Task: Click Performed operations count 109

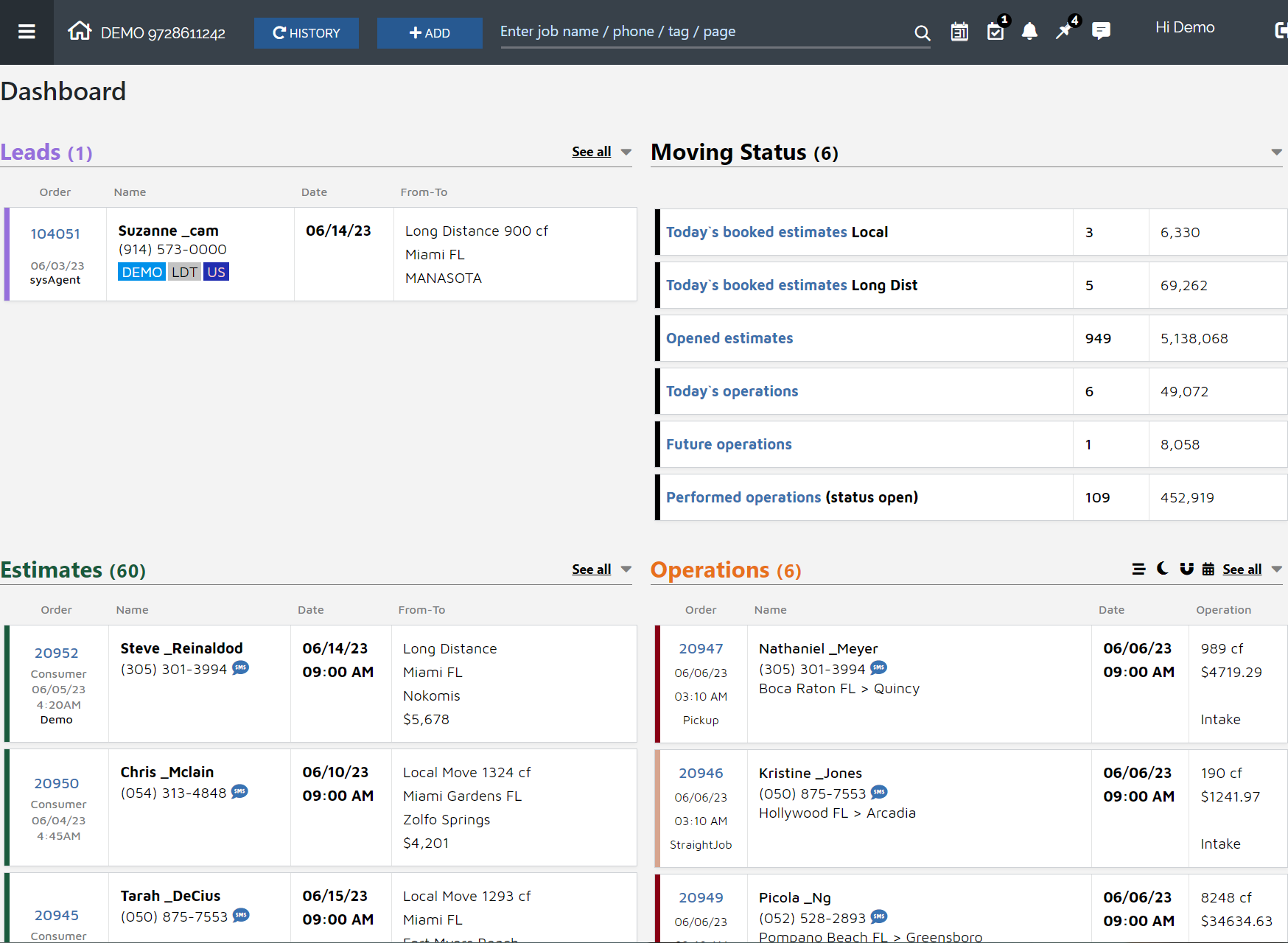Action: [1097, 497]
